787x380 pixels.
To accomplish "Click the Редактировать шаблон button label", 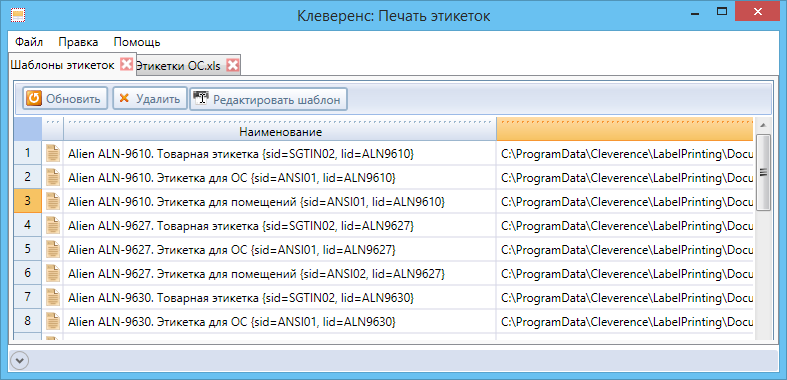I will tap(277, 99).
